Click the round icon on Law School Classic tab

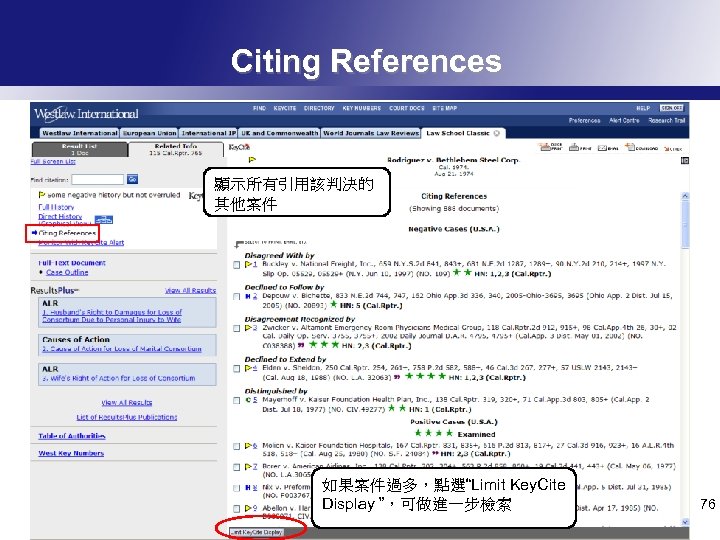496,133
